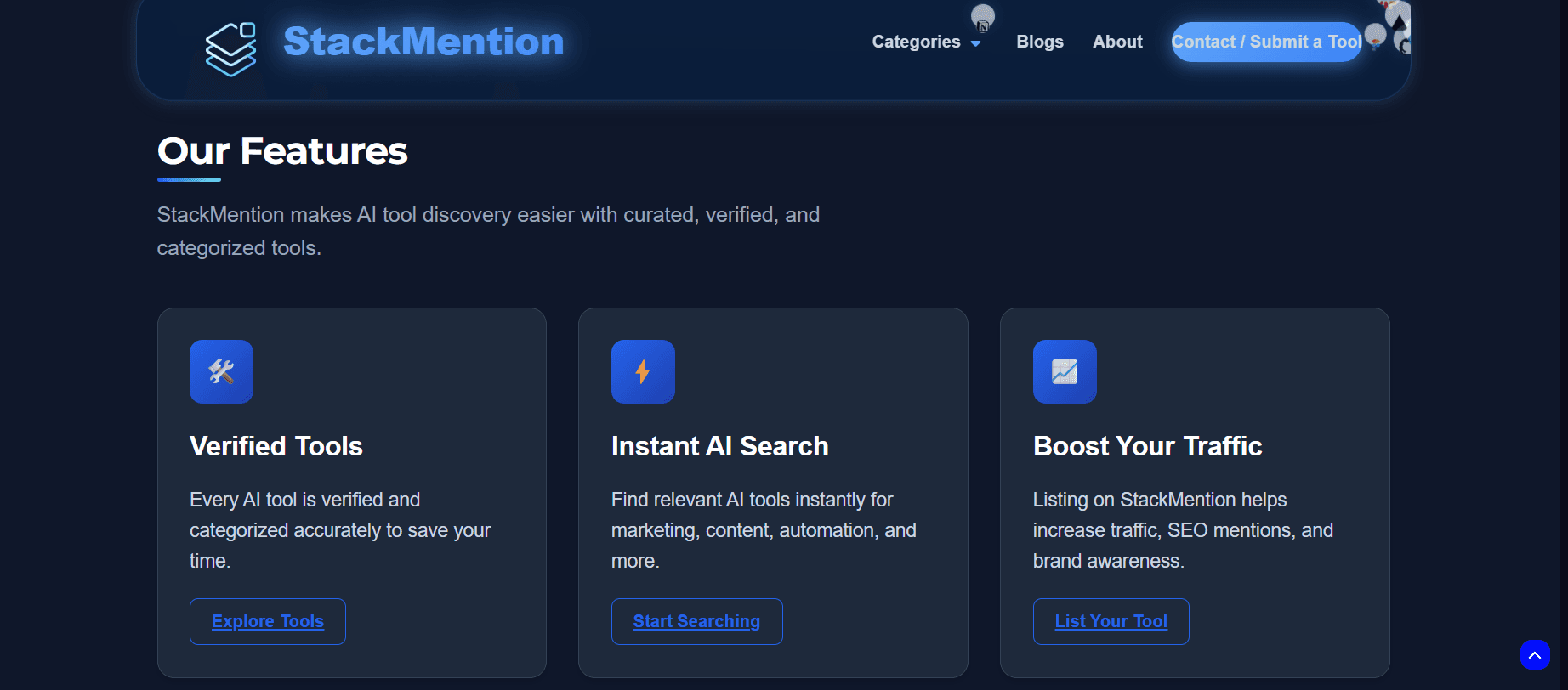Select the Our Features heading
The image size is (1568, 690).
[x=282, y=151]
